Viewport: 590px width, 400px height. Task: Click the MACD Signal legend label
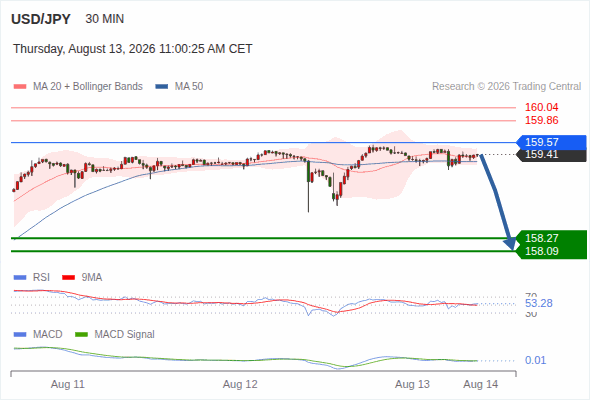pos(125,335)
